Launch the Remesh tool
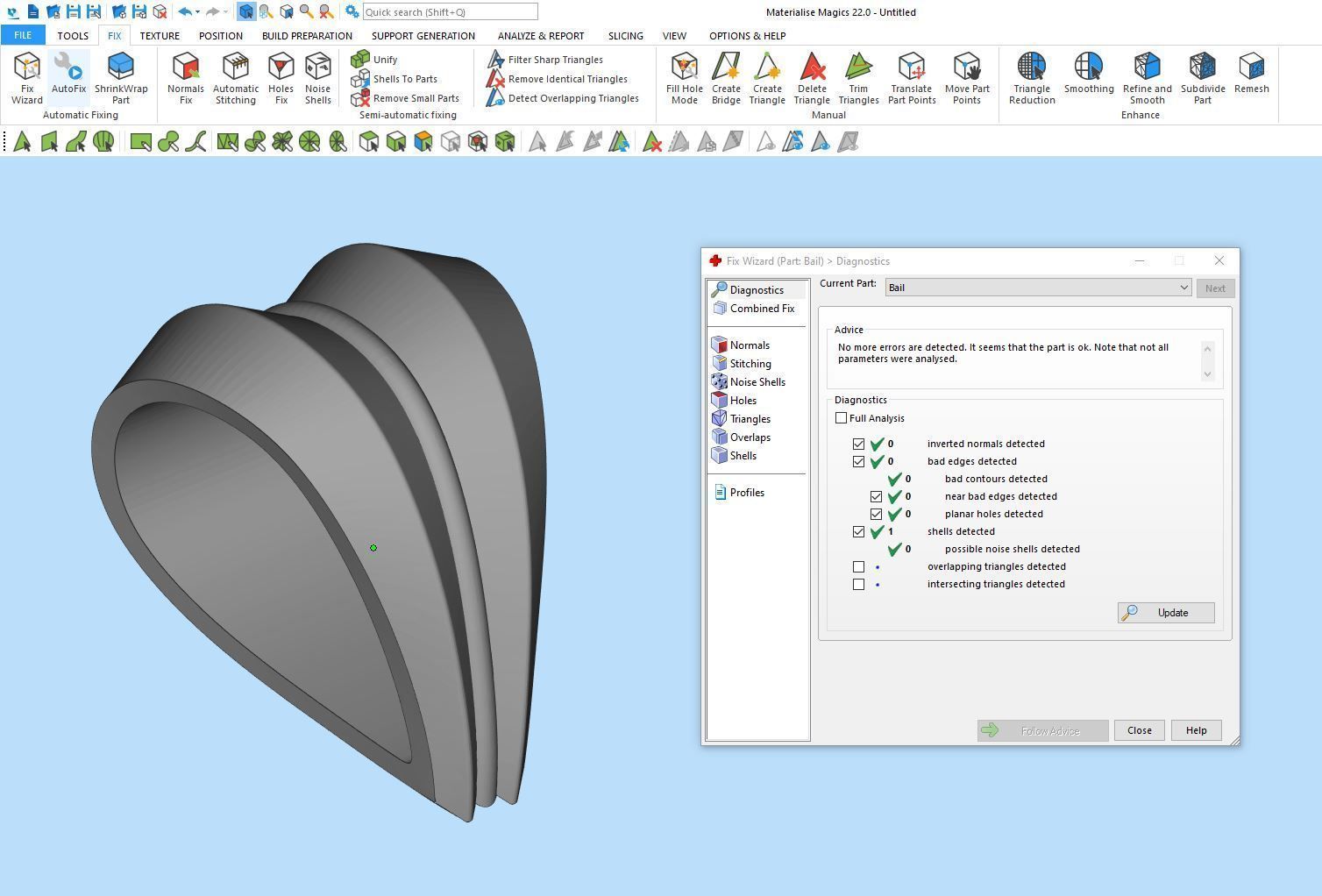The image size is (1322, 896). tap(1252, 74)
